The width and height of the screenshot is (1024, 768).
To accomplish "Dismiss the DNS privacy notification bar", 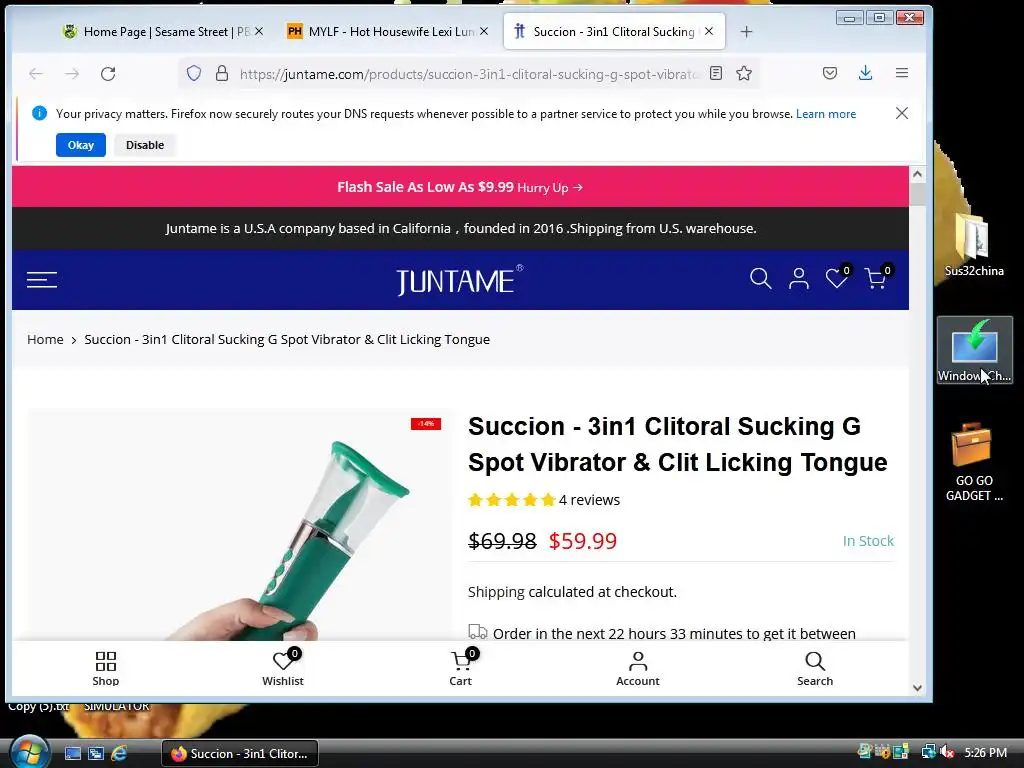I will pyautogui.click(x=902, y=113).
